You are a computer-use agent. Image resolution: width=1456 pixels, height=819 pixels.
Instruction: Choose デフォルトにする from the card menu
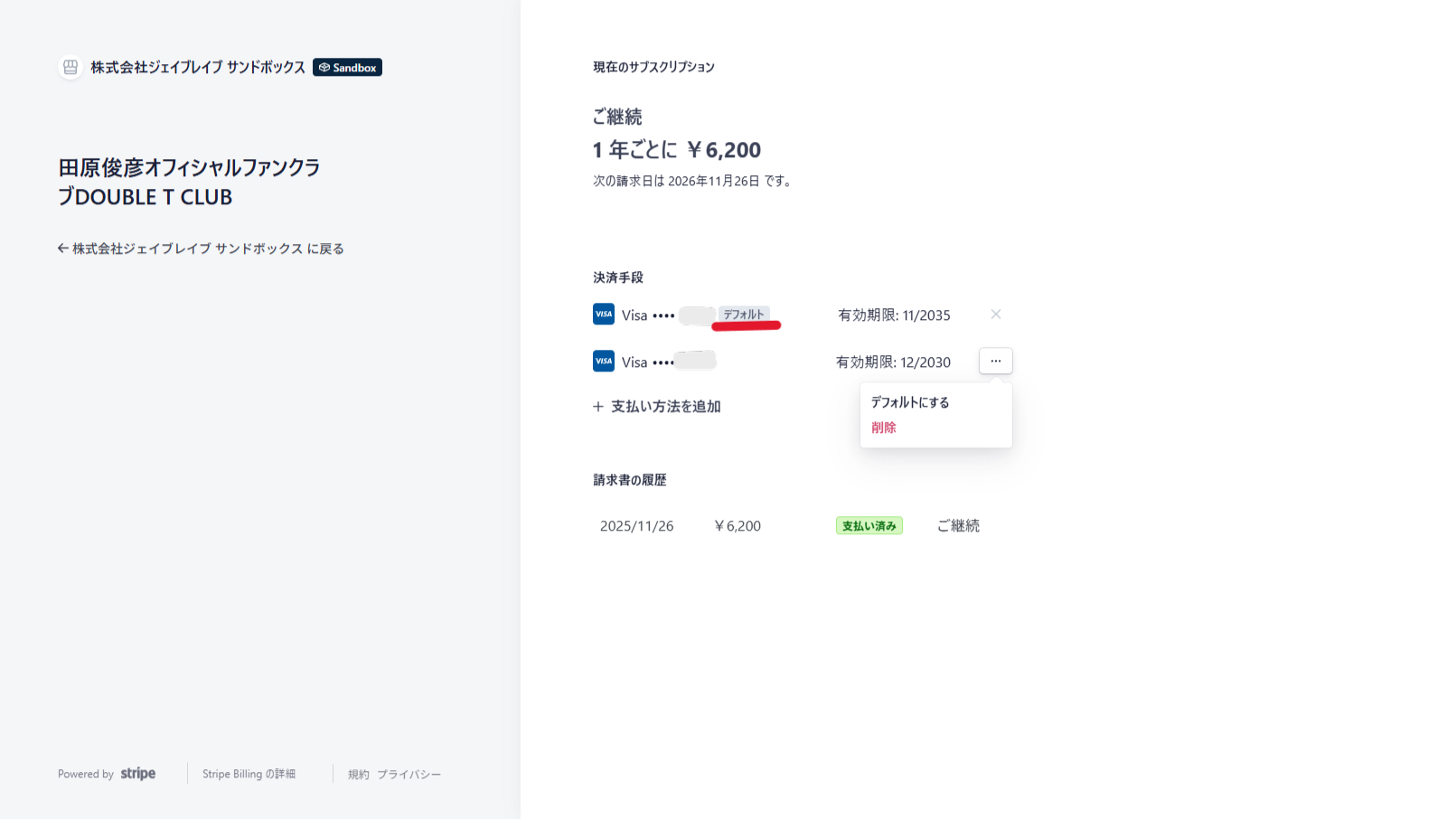click(x=910, y=402)
